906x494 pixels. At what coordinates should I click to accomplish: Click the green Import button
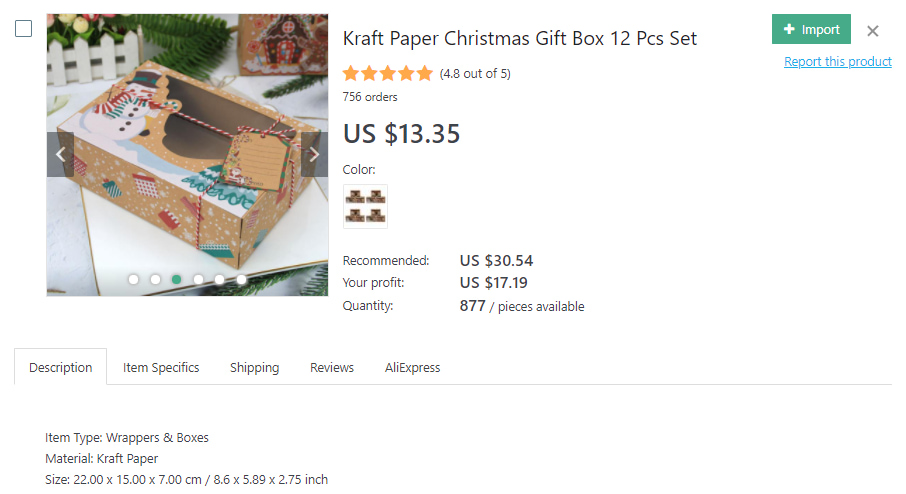click(811, 30)
